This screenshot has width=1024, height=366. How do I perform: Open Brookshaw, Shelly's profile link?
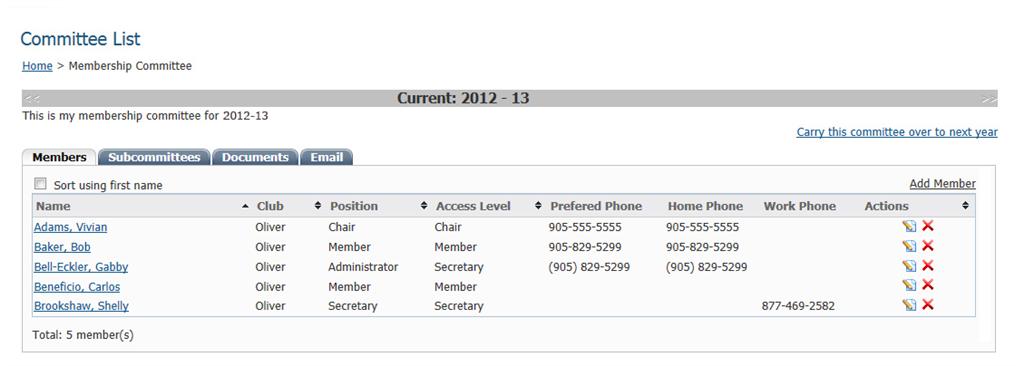coord(81,306)
